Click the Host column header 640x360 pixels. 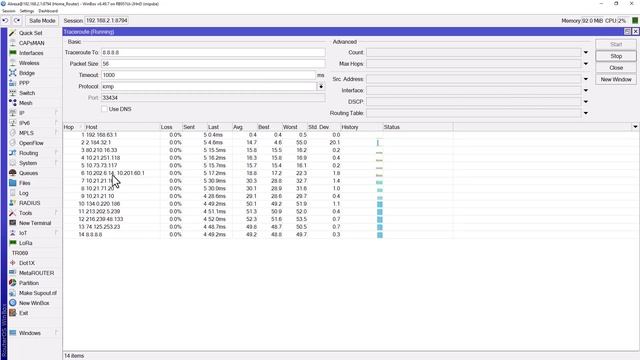[x=122, y=127]
